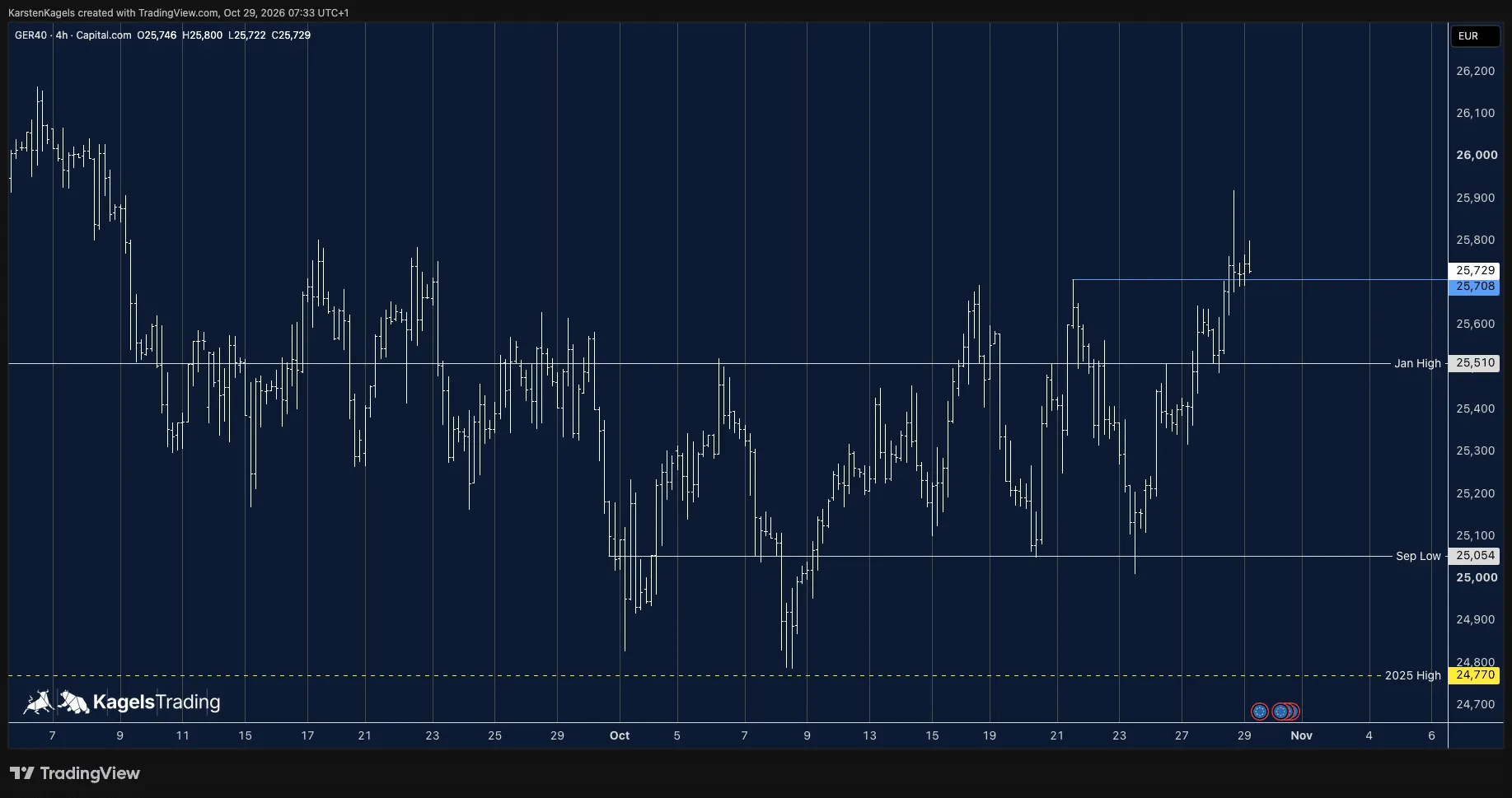Select the open value O25,746
Image resolution: width=1512 pixels, height=798 pixels.
(x=157, y=35)
